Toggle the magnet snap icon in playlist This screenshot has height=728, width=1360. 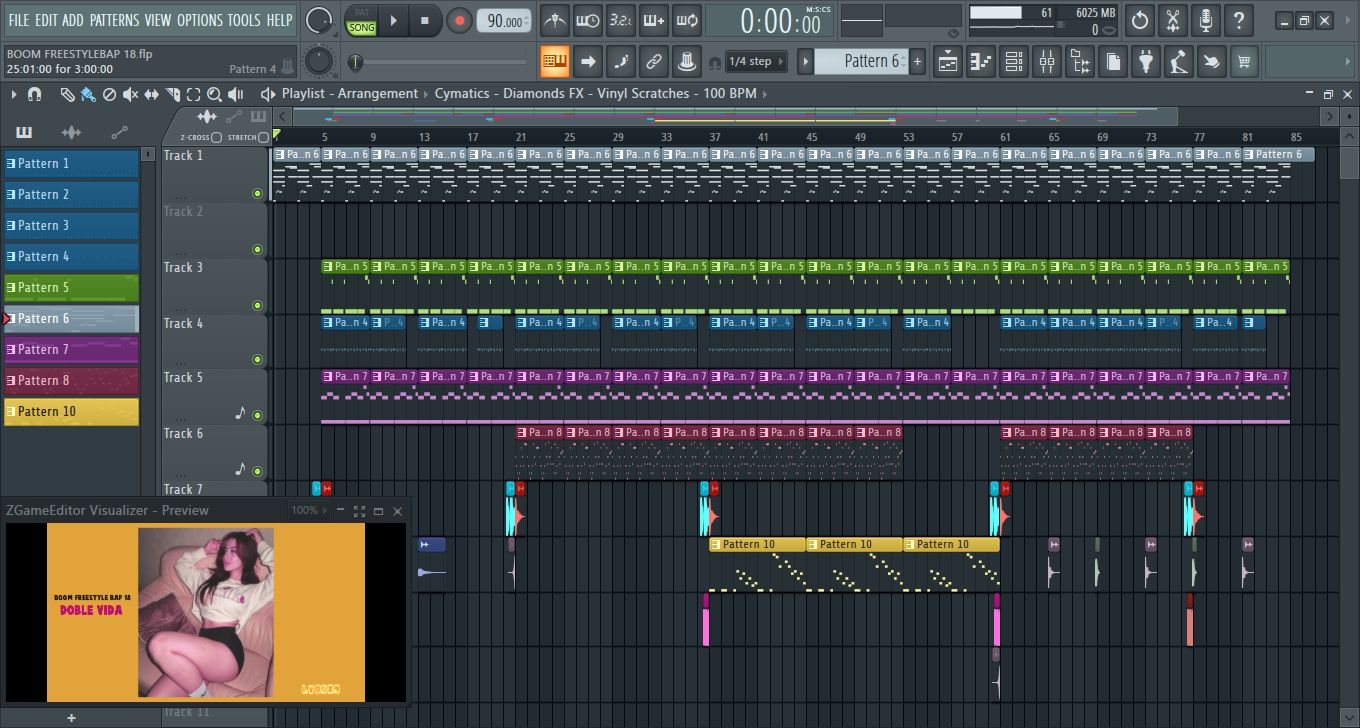(34, 94)
